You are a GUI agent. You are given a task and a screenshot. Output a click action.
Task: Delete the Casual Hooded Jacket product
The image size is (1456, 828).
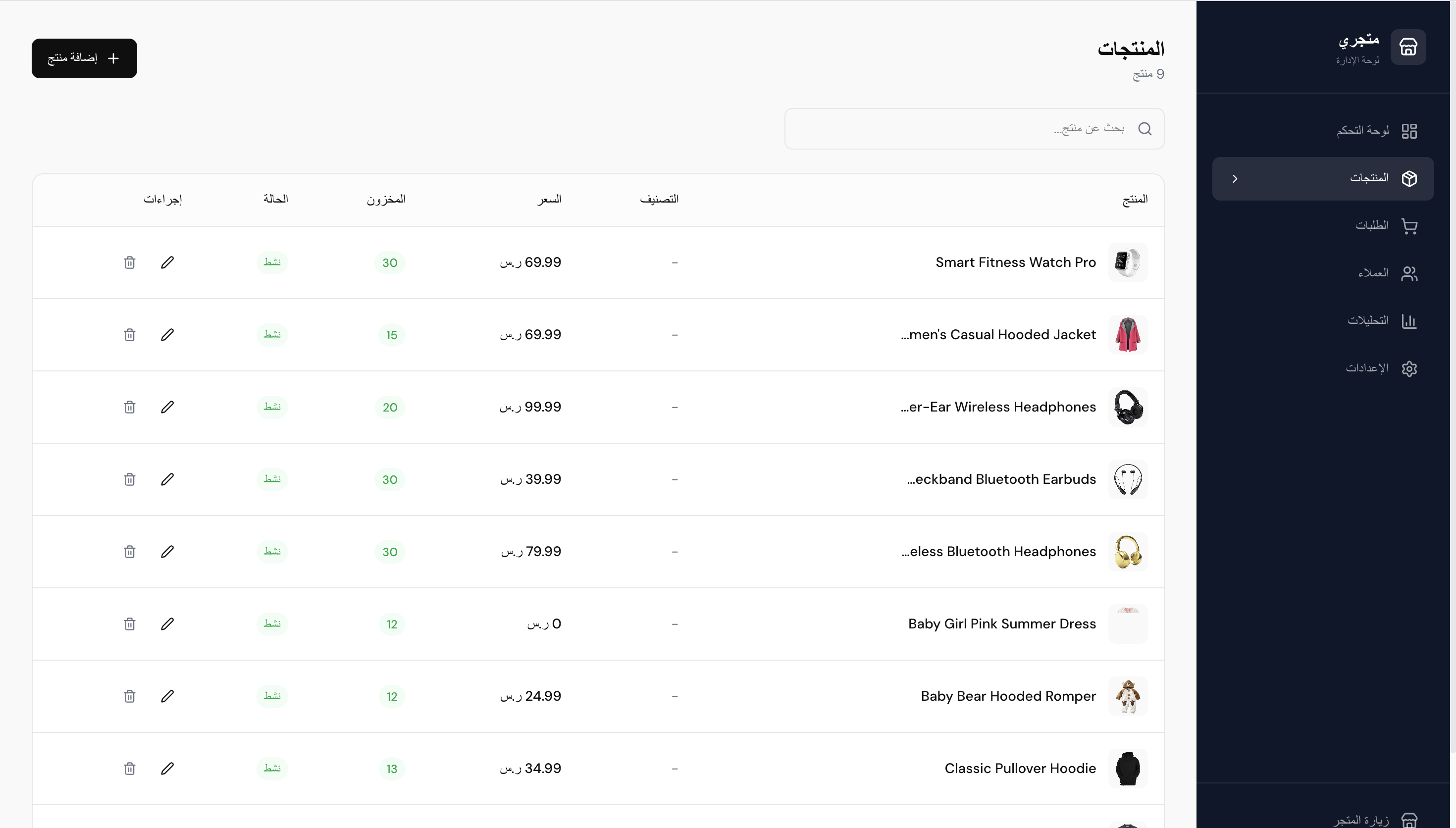[x=130, y=334]
